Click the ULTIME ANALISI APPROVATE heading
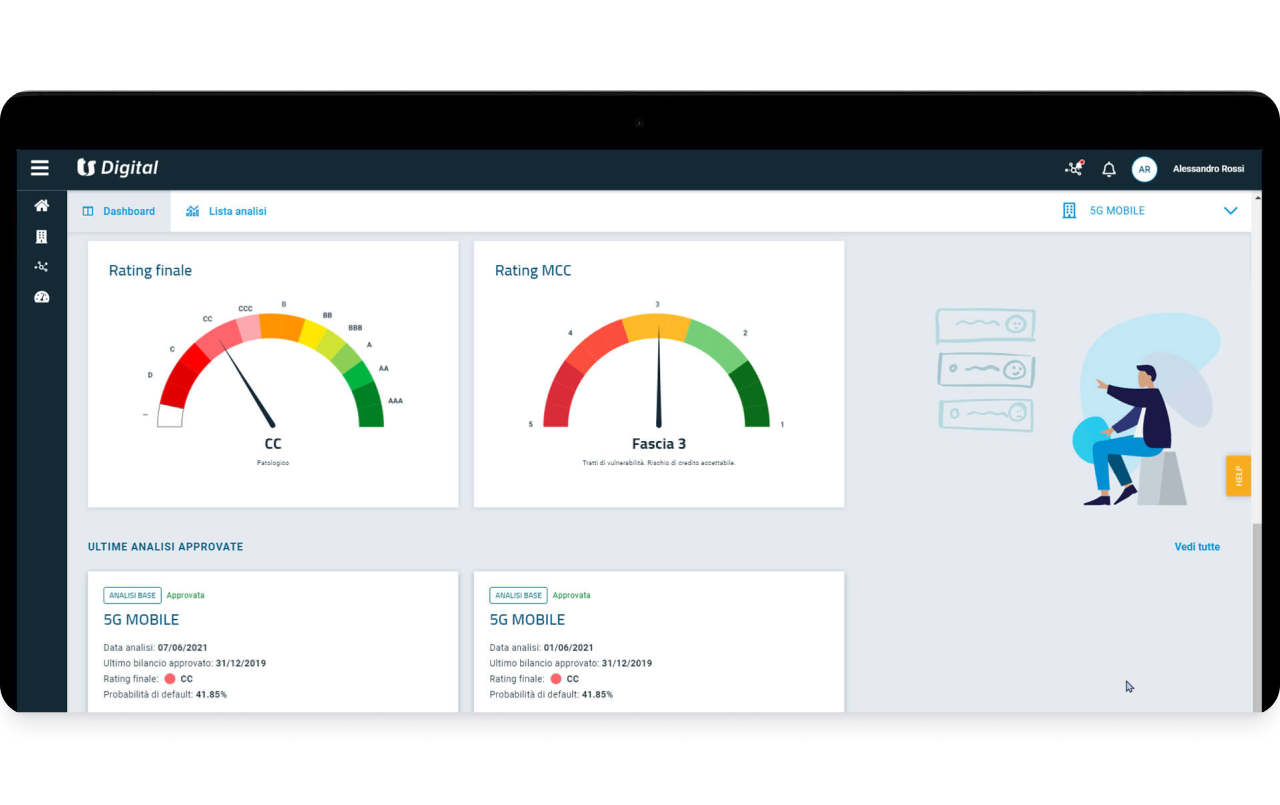This screenshot has width=1280, height=805. [165, 547]
